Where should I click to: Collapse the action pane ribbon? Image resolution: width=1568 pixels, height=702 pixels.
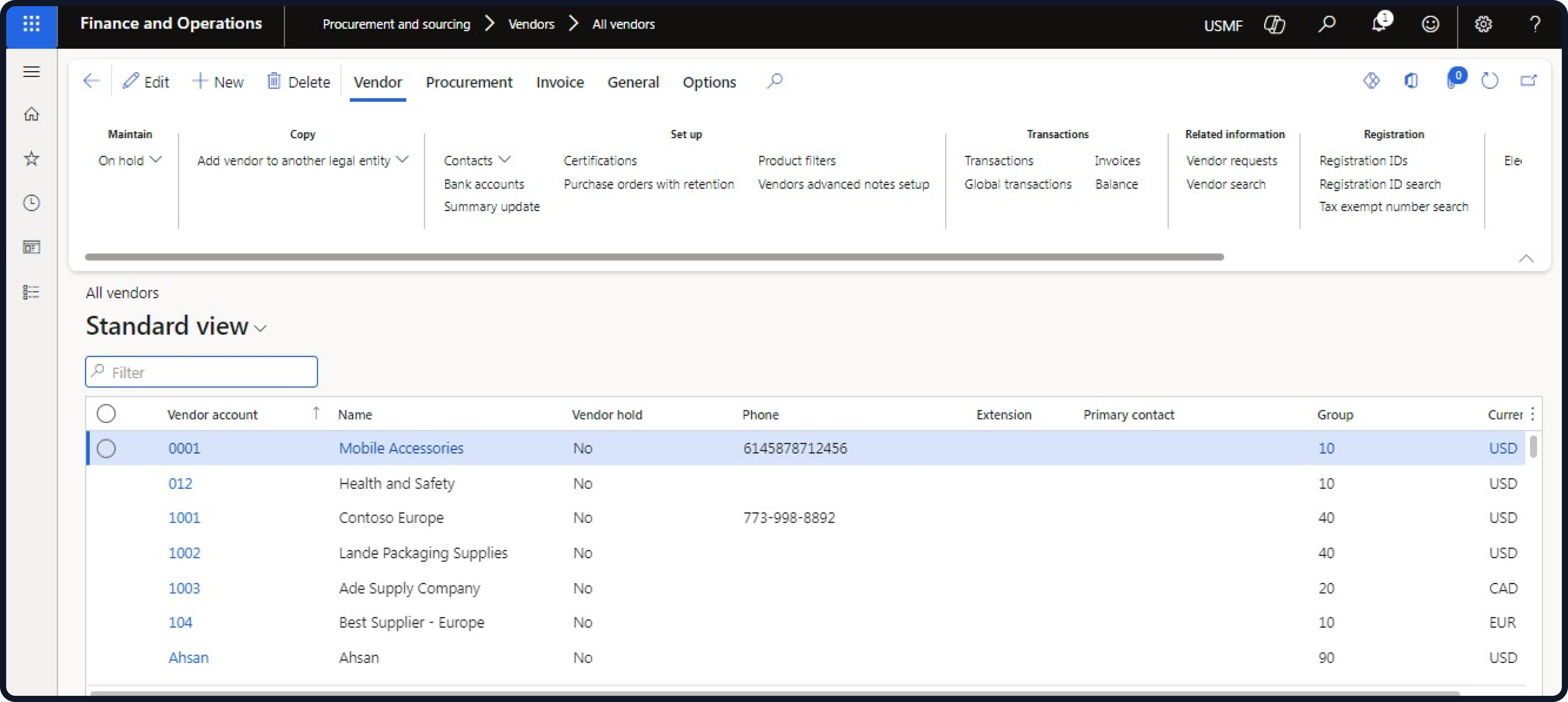point(1525,258)
